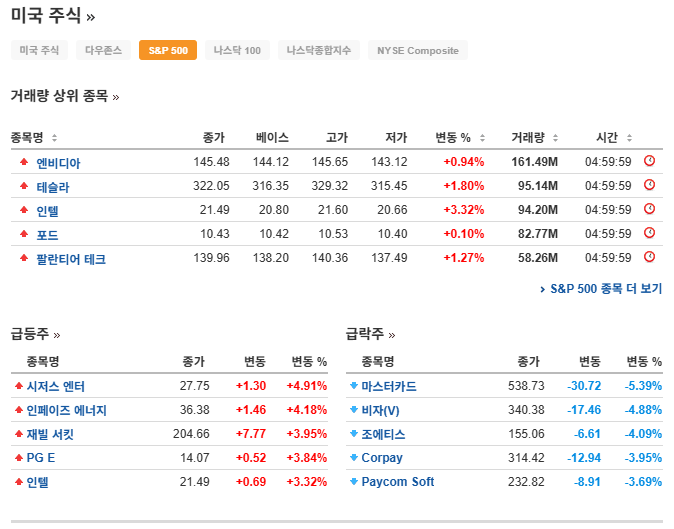The image size is (674, 529).
Task: Open the 비자(V) stock link
Action: 380,410
